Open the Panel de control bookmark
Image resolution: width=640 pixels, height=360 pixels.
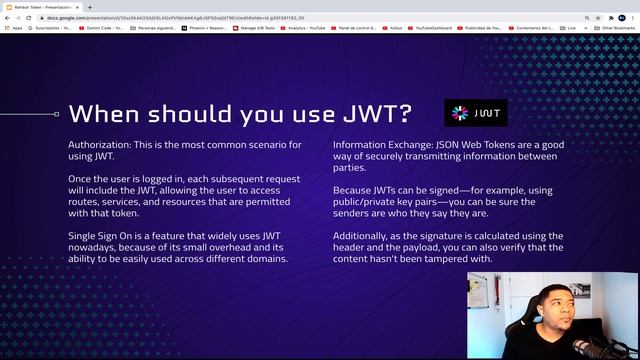(353, 28)
